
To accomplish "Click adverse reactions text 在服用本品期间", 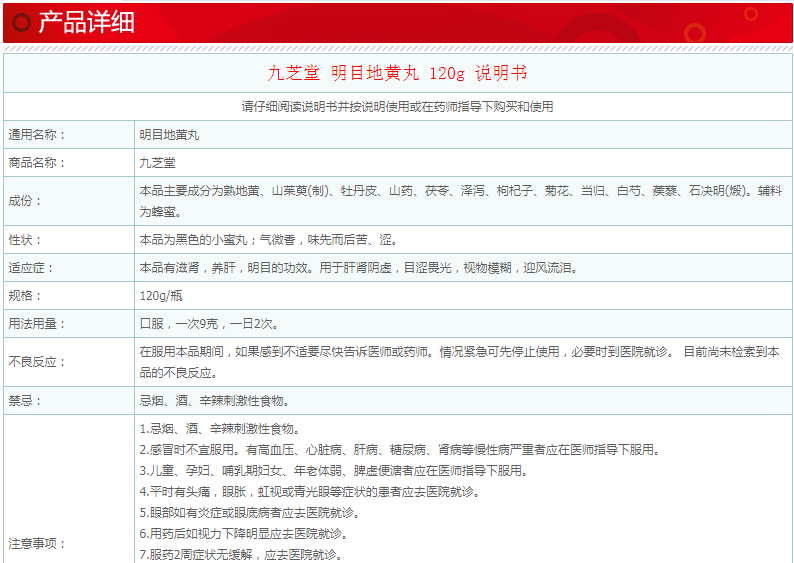I will click(459, 361).
